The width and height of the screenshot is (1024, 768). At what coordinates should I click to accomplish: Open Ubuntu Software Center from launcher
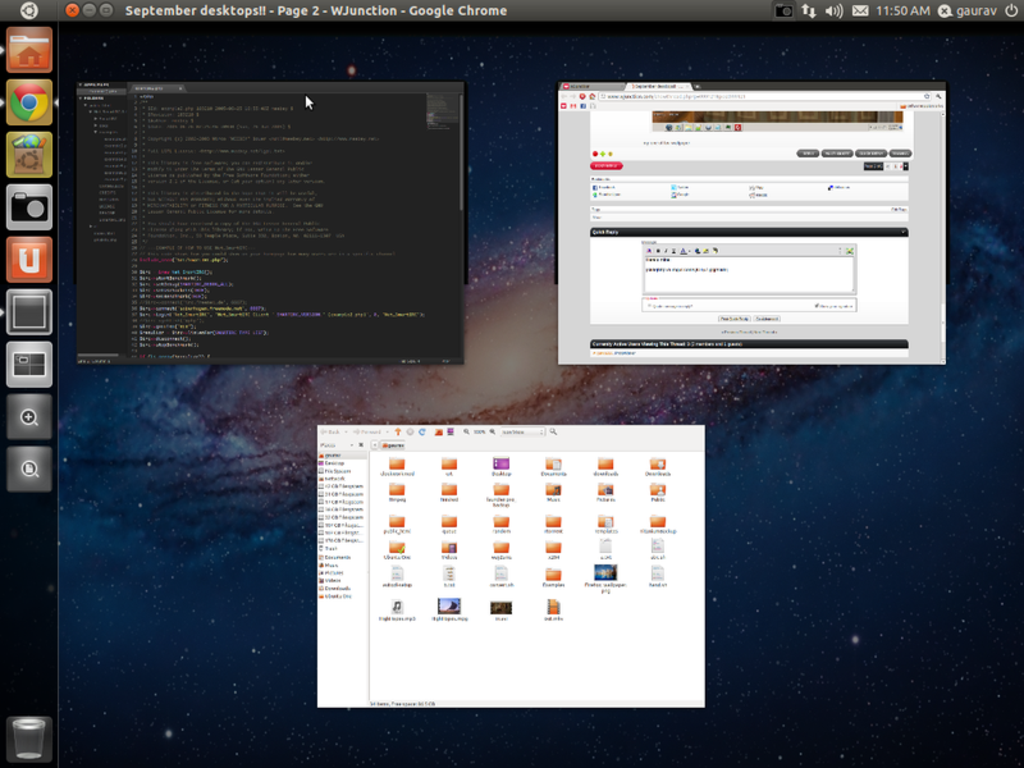(29, 154)
